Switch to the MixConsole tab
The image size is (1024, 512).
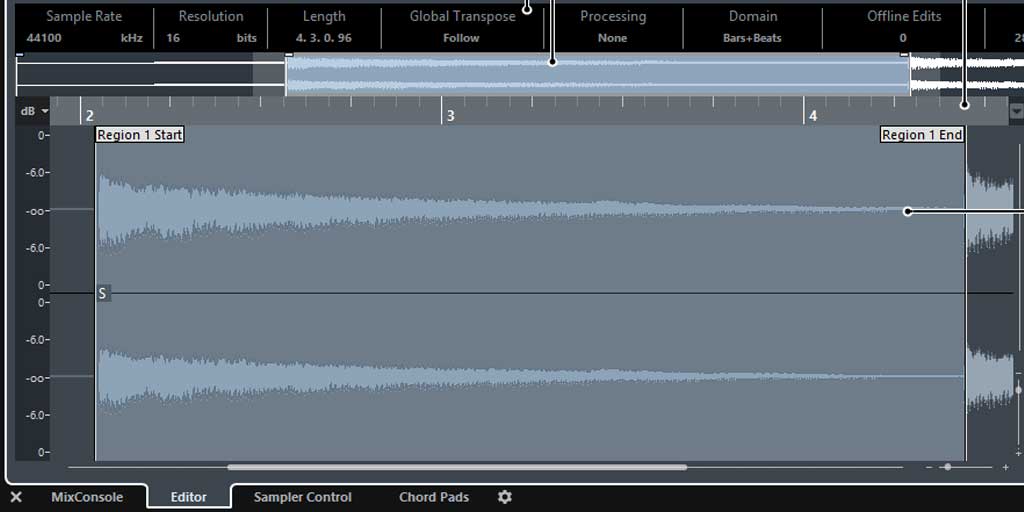tap(87, 497)
